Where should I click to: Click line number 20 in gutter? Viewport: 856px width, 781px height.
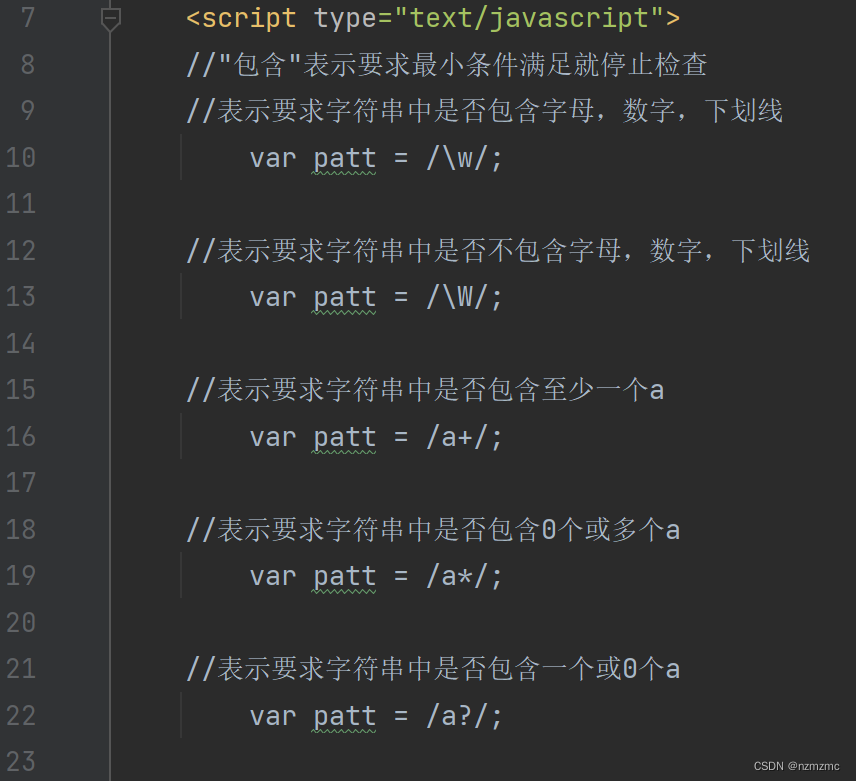(x=21, y=623)
